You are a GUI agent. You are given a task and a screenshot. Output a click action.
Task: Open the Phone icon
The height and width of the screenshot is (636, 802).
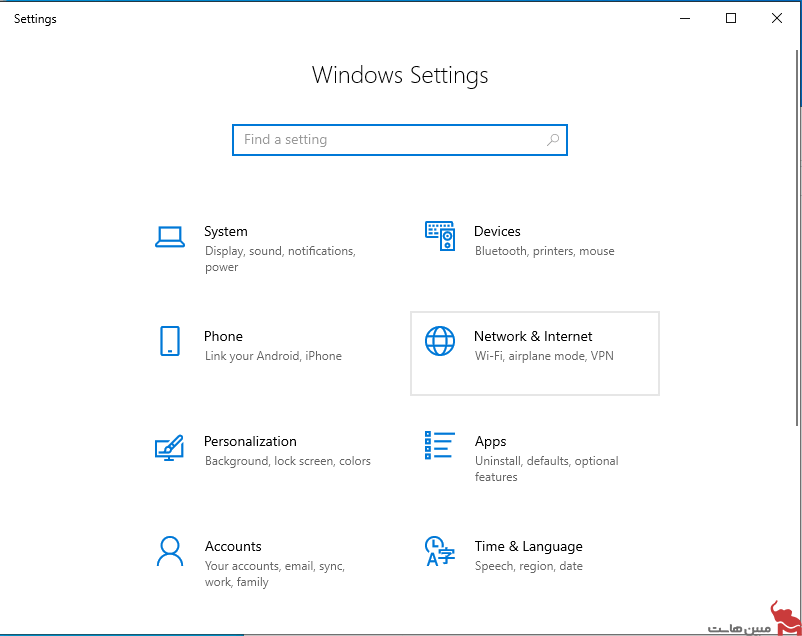coord(170,341)
